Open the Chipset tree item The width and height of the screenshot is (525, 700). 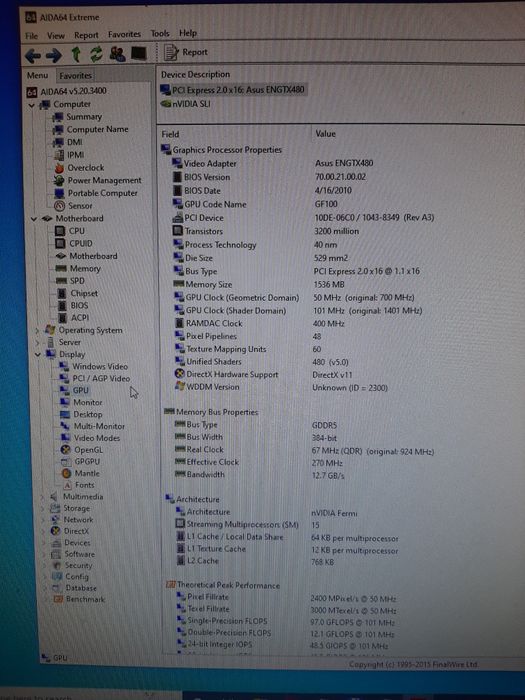(78, 294)
